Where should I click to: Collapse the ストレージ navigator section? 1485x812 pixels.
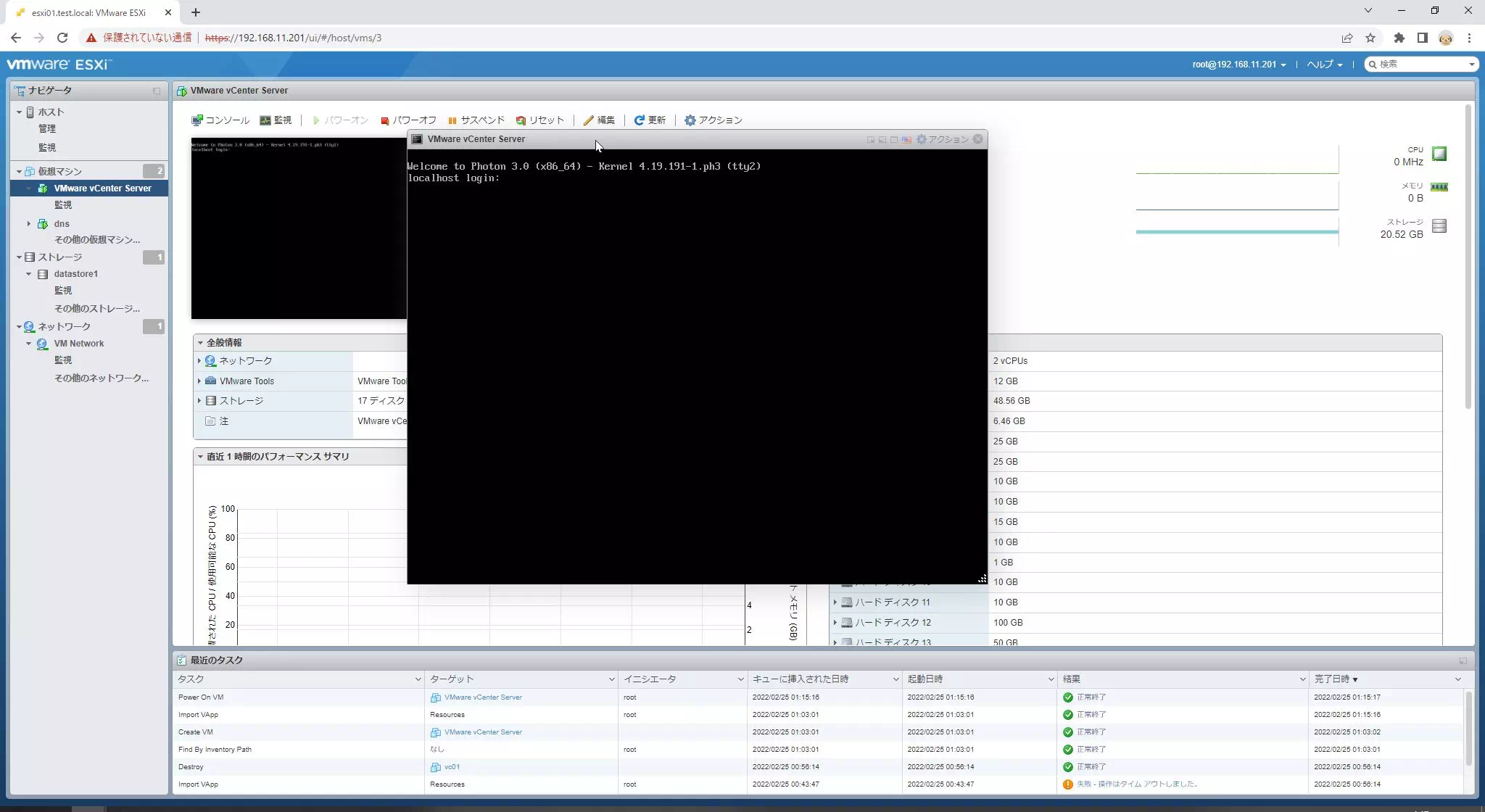pyautogui.click(x=19, y=257)
